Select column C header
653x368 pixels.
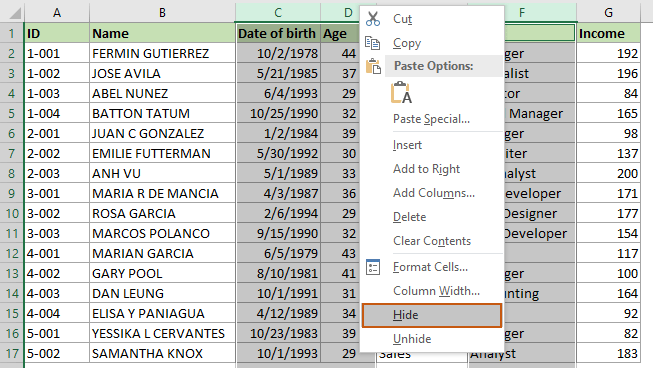[278, 13]
